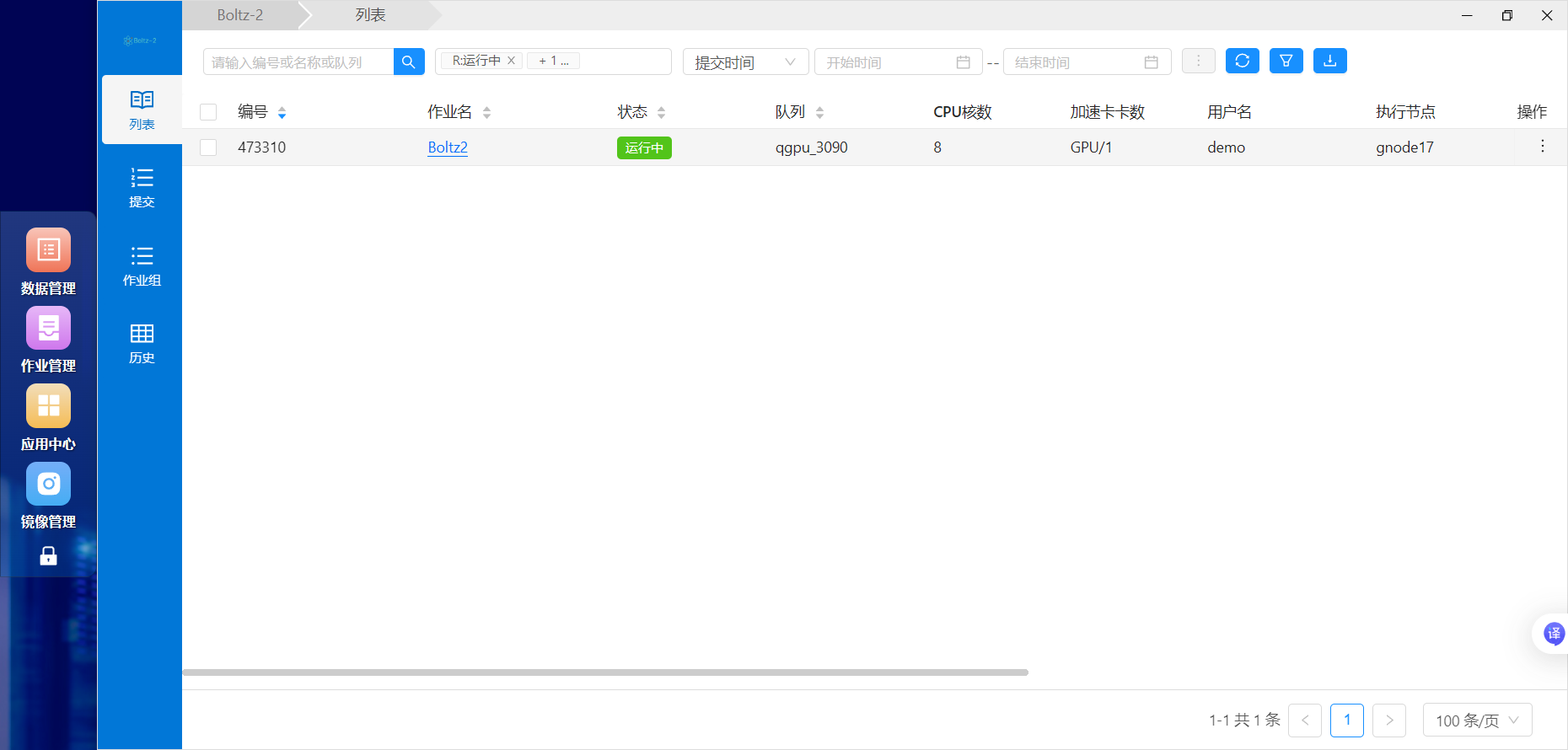This screenshot has height=750, width=1568.
Task: Toggle the select-all header checkbox
Action: point(208,112)
